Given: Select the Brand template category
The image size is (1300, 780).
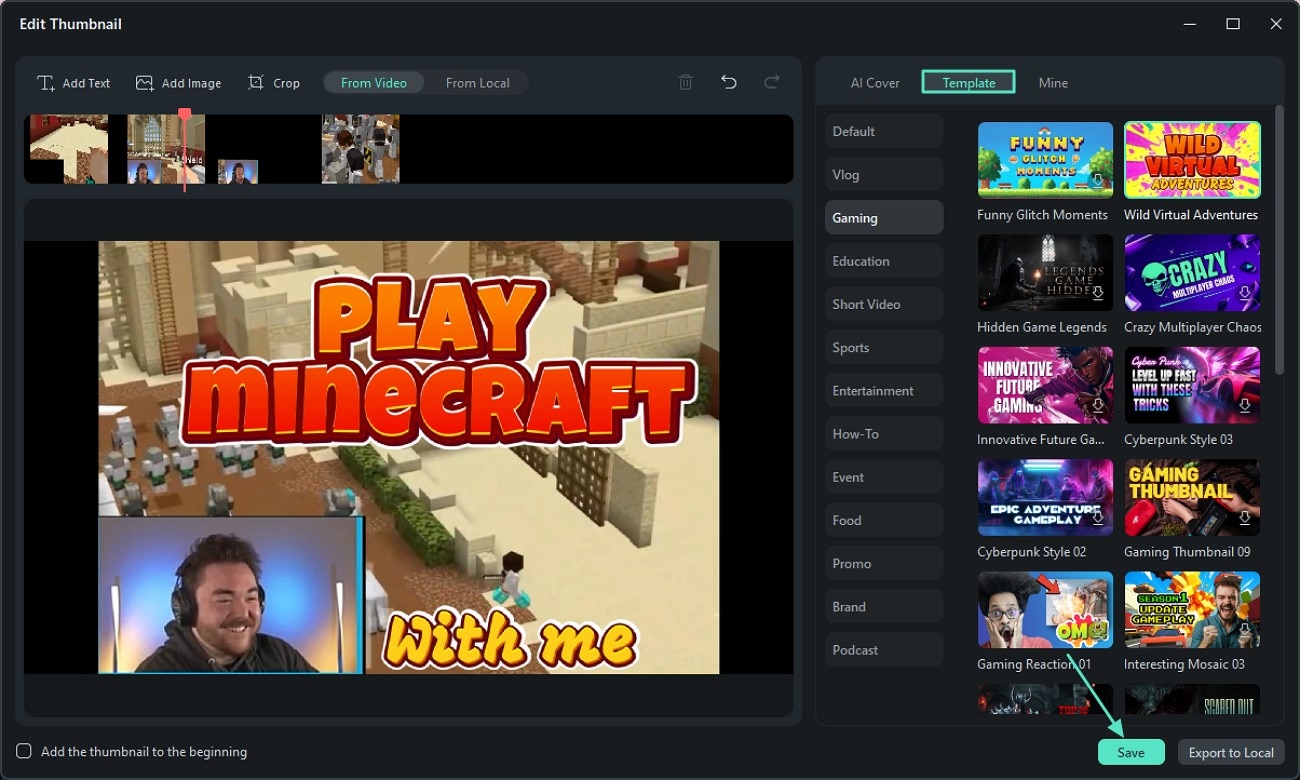Looking at the screenshot, I should click(884, 606).
